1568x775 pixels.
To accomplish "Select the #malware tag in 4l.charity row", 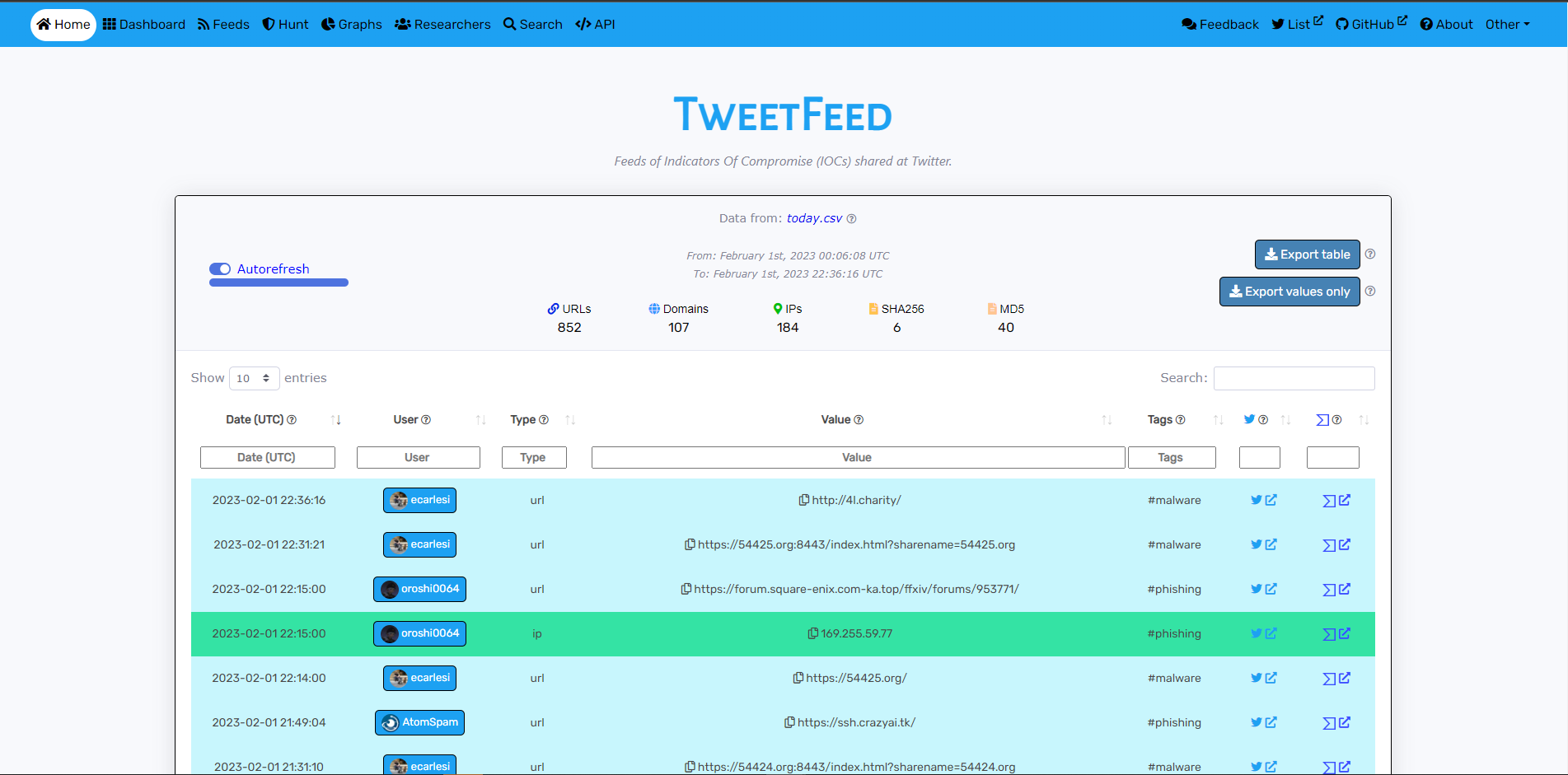I will pyautogui.click(x=1174, y=500).
